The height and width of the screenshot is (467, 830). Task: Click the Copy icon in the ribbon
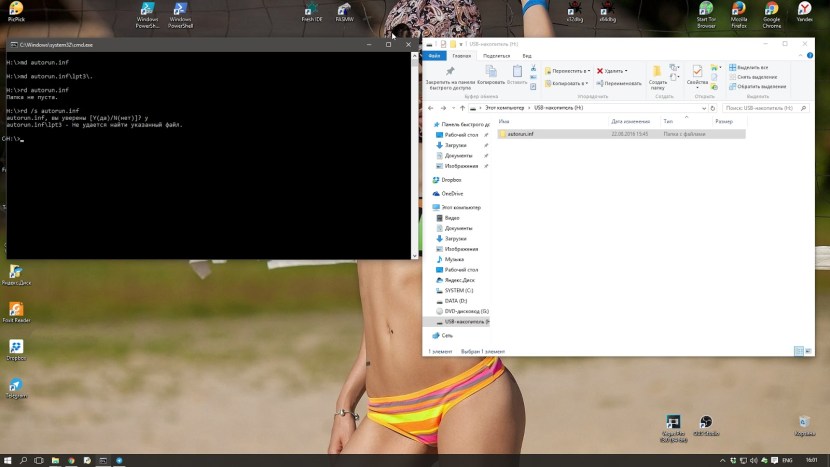491,72
